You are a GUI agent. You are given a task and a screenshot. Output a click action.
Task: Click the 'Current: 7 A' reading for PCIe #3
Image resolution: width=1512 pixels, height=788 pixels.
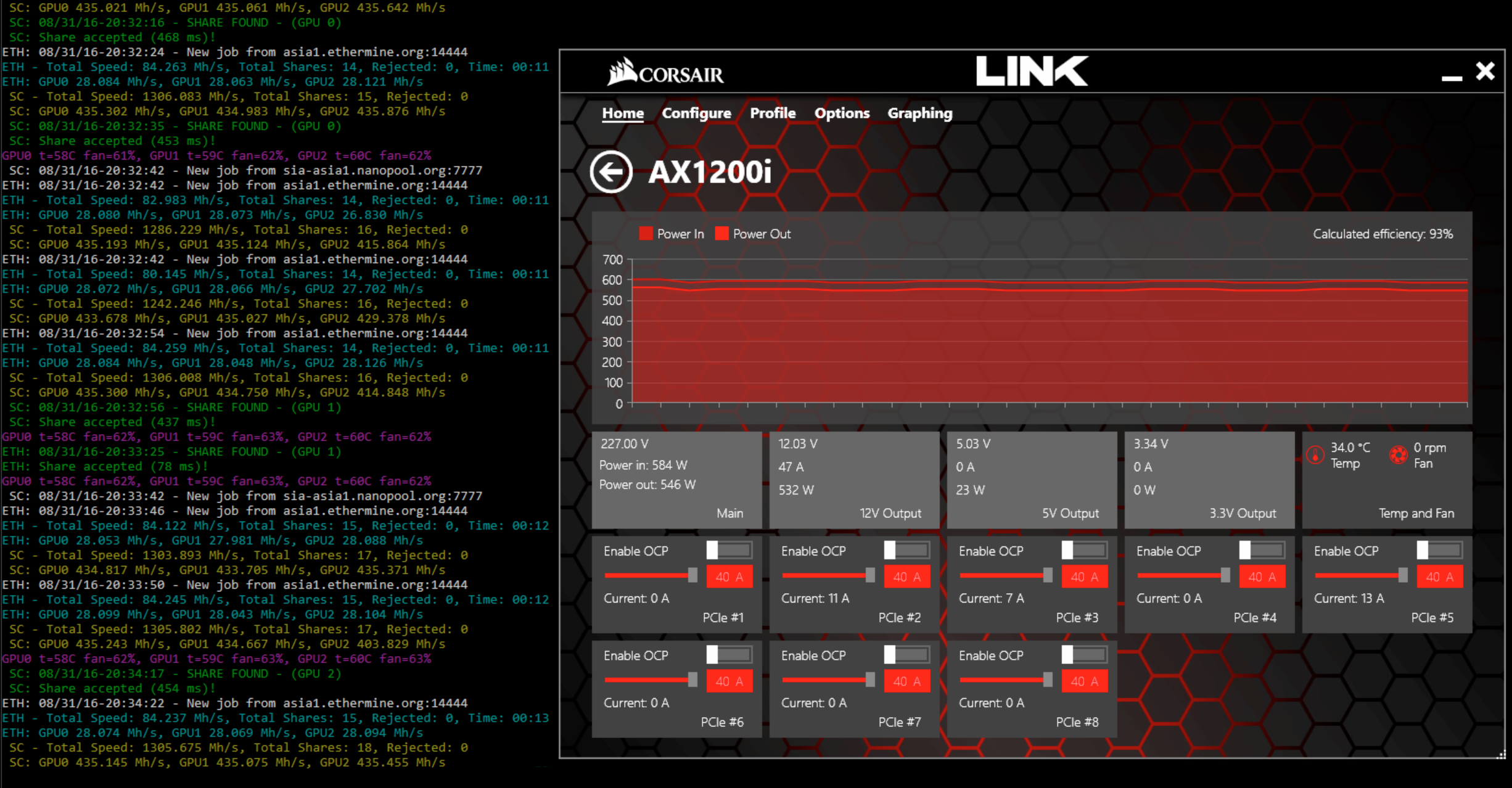pos(992,598)
